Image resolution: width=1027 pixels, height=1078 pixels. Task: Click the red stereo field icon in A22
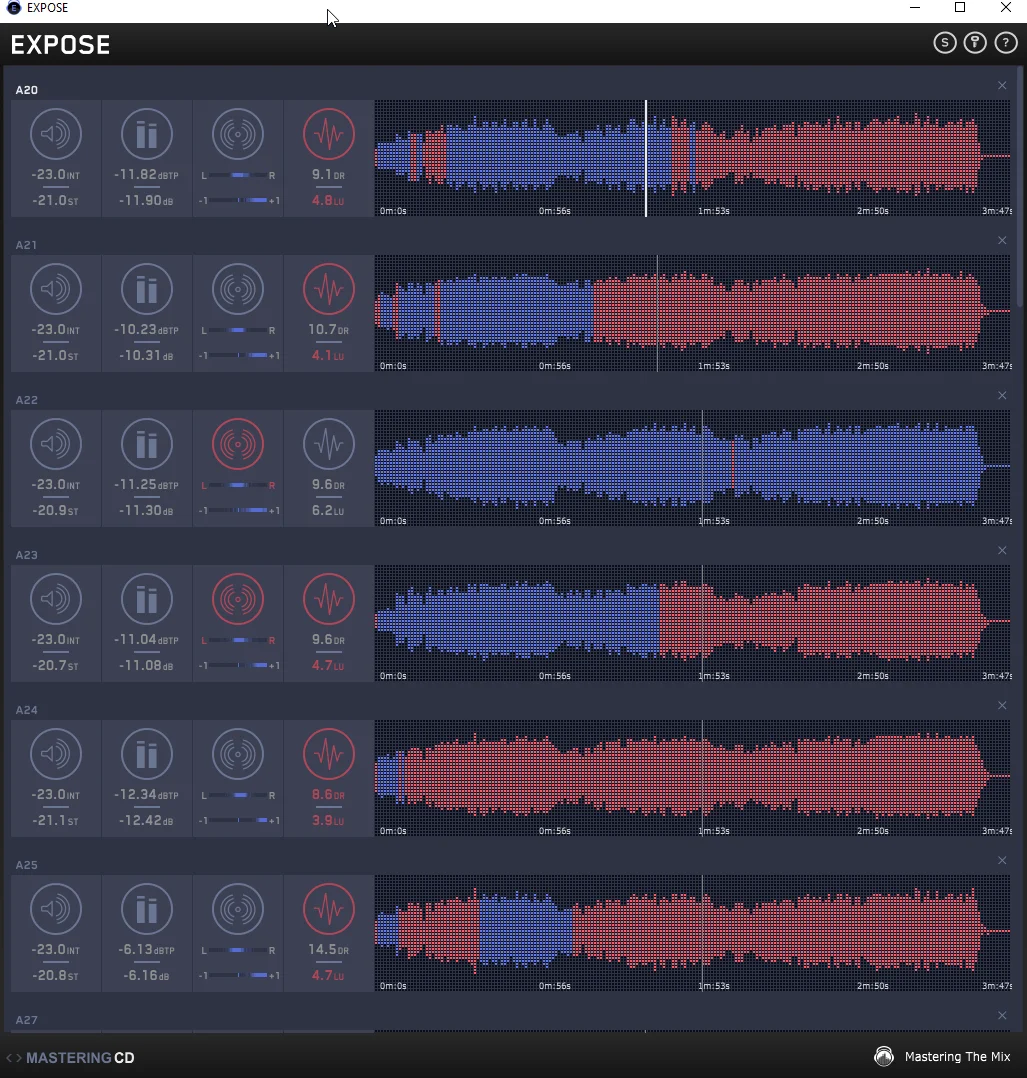[x=238, y=444]
